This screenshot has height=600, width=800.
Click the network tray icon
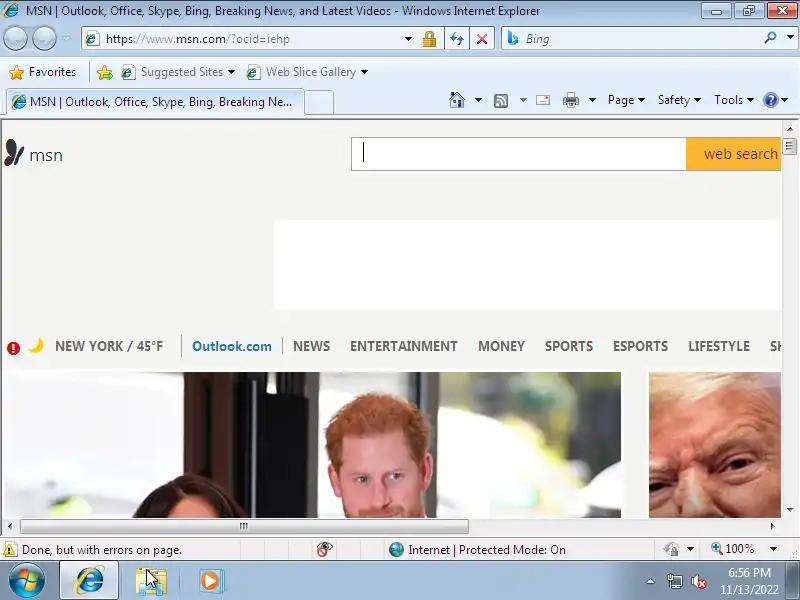click(674, 581)
